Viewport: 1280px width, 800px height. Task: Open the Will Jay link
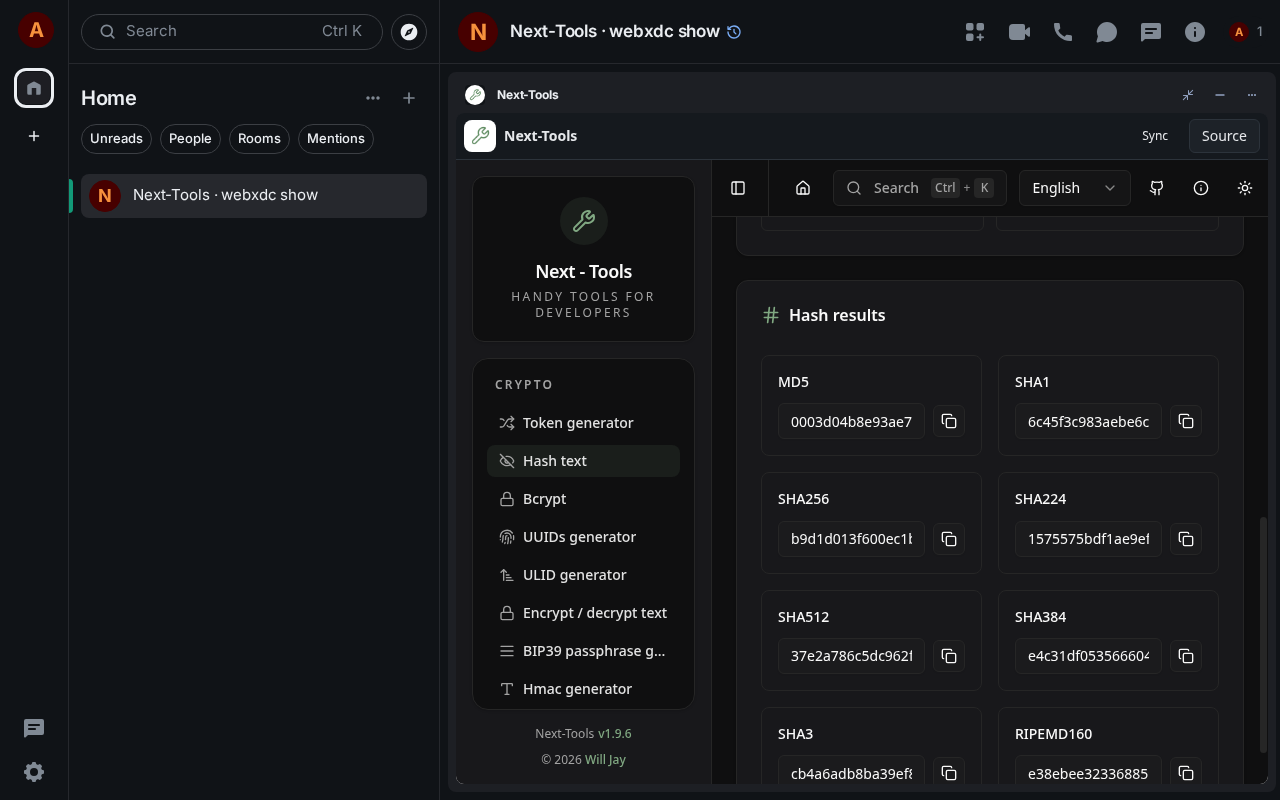tap(605, 760)
